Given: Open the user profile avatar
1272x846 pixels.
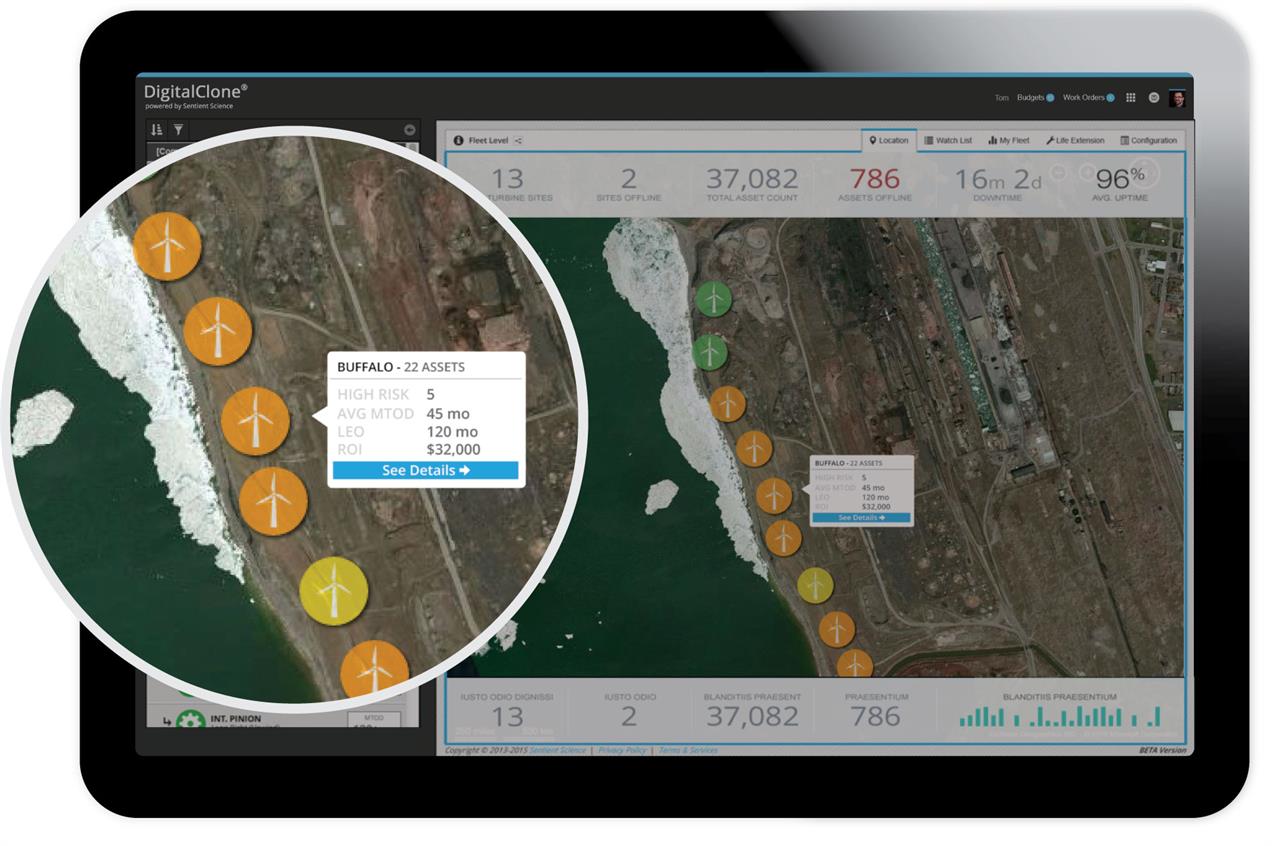Looking at the screenshot, I should 1177,98.
